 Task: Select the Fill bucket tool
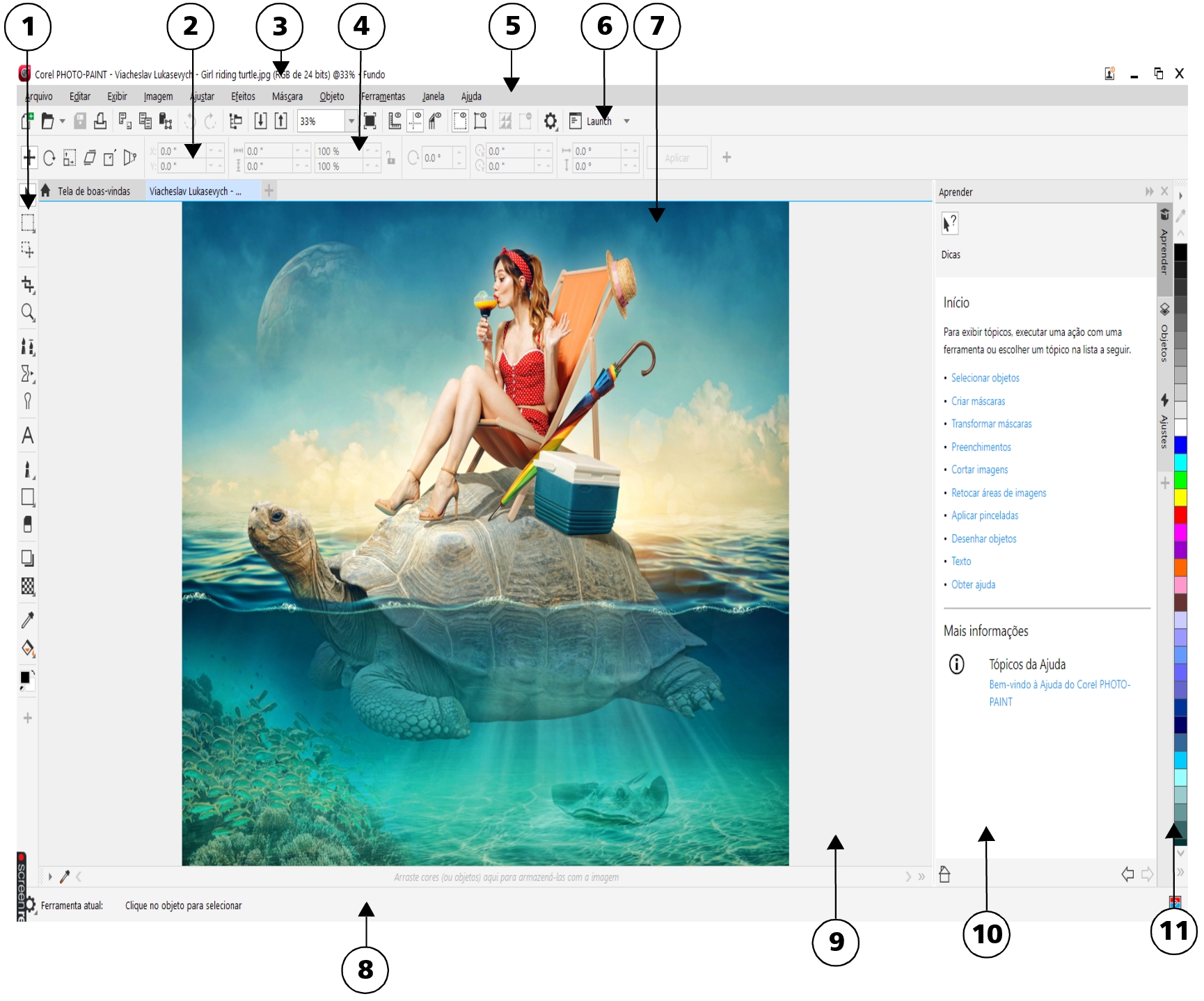(x=28, y=648)
